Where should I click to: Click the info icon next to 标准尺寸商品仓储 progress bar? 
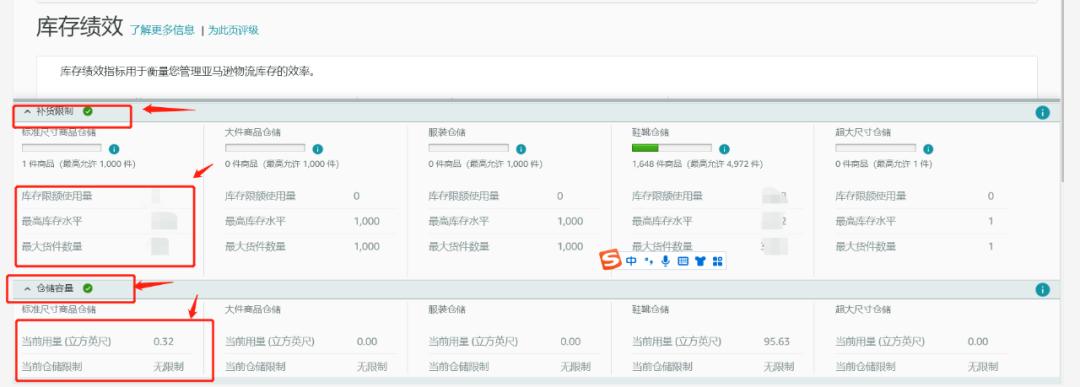(114, 149)
